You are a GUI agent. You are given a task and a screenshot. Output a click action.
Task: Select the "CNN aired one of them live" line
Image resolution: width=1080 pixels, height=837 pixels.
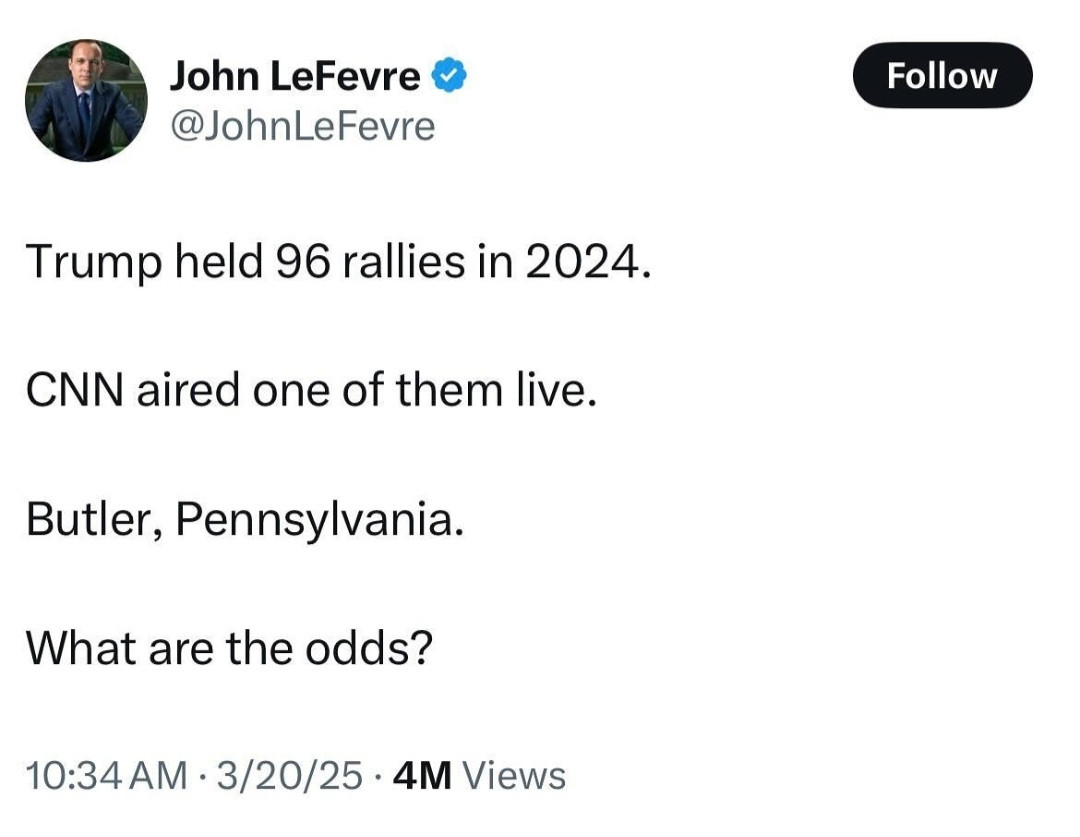(x=311, y=391)
